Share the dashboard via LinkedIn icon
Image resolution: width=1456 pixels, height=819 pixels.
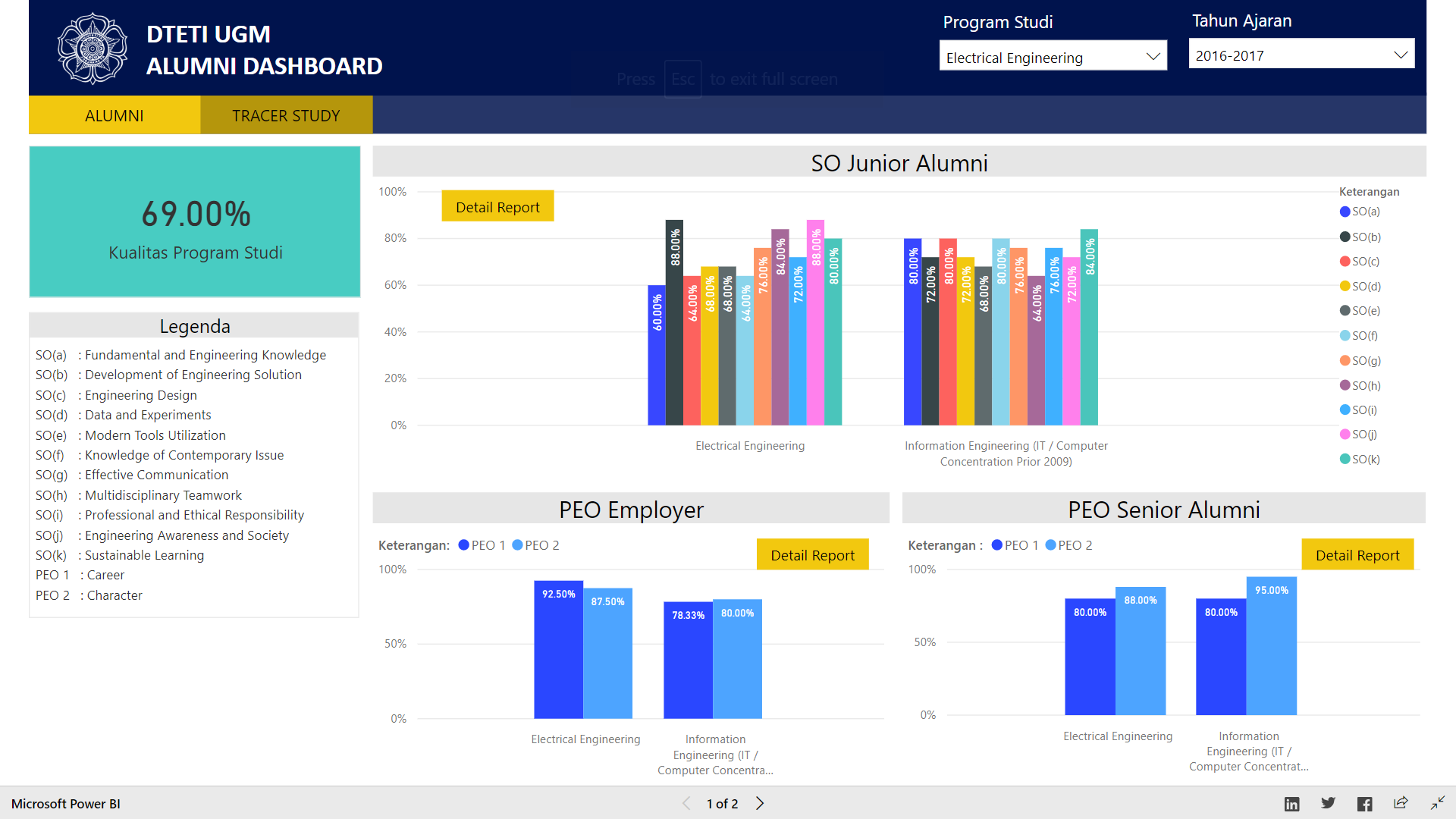1292,803
